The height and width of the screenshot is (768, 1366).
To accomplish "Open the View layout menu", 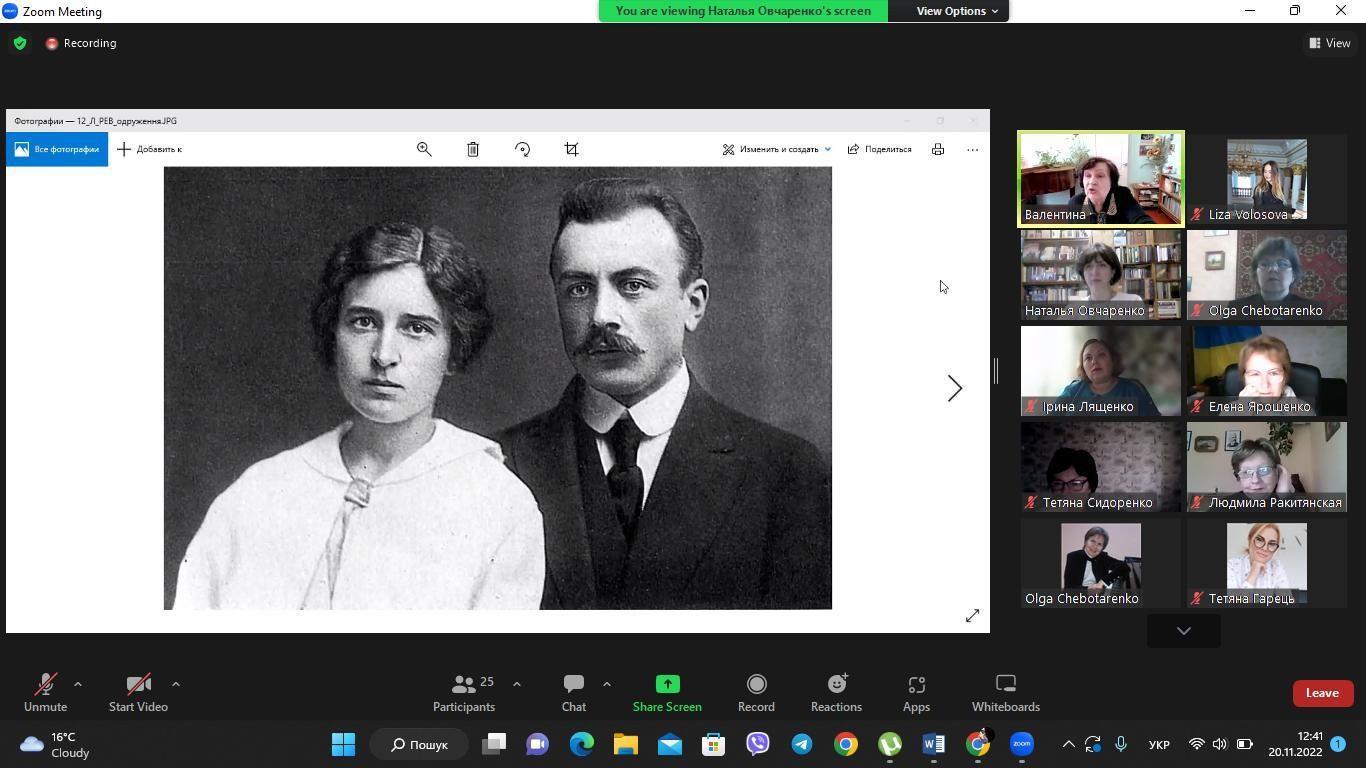I will click(1330, 43).
